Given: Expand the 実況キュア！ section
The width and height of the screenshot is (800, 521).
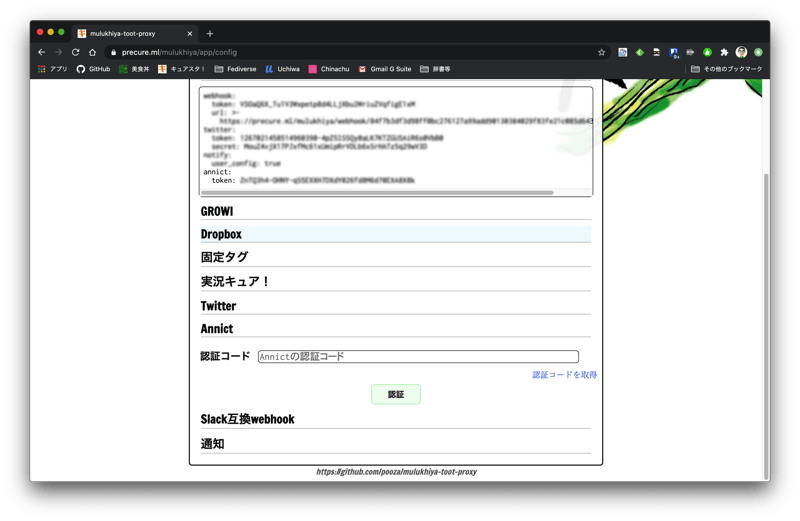Looking at the screenshot, I should (x=235, y=282).
